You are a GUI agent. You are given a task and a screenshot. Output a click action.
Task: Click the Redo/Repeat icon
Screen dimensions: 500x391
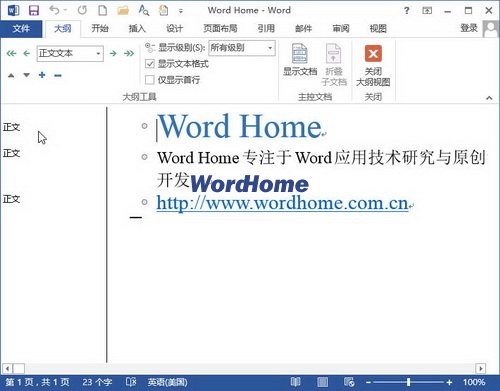coord(82,10)
